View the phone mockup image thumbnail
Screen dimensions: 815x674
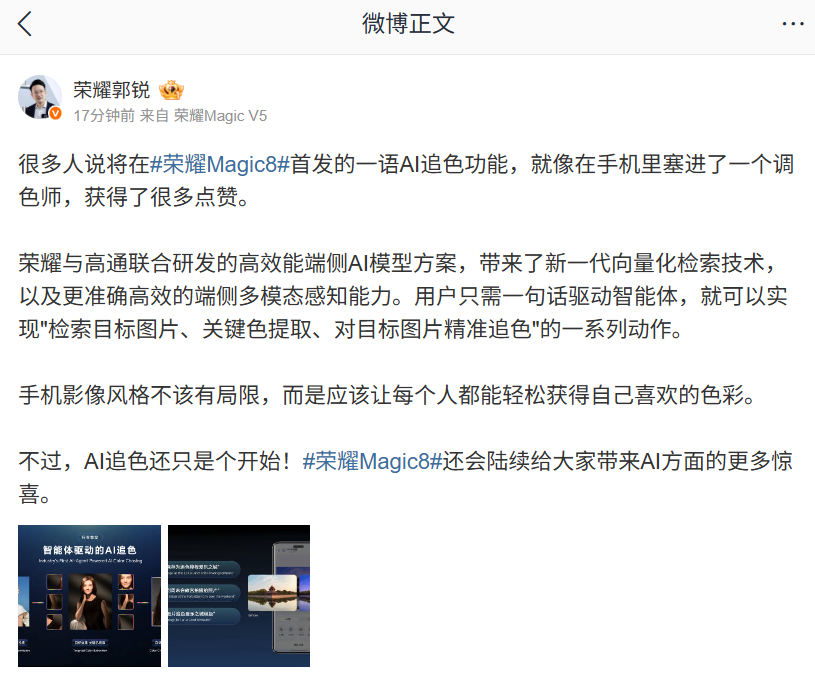[239, 596]
